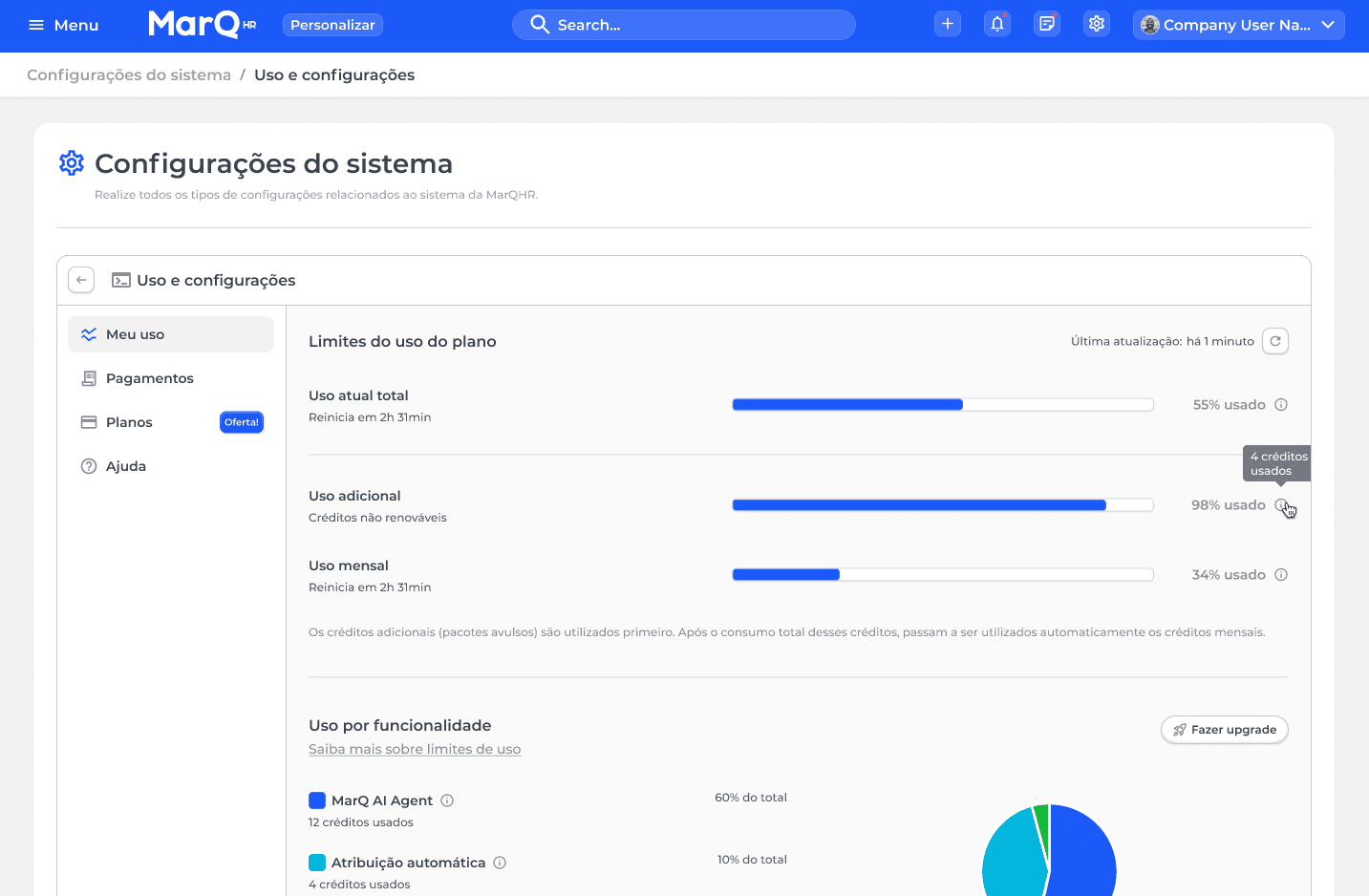Click the Search input field
1369x896 pixels.
684,25
